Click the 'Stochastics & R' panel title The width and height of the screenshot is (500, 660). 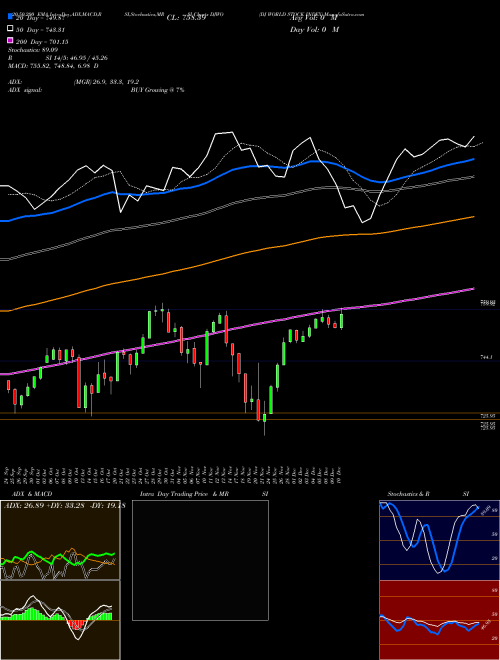(409, 494)
